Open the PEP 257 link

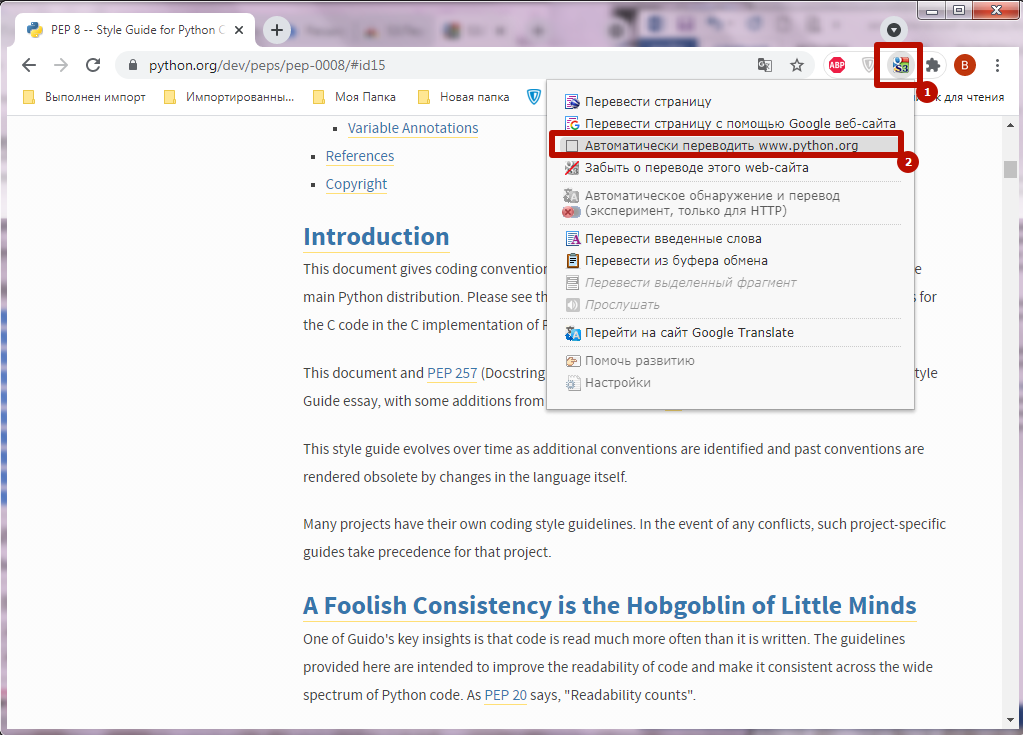pos(452,373)
